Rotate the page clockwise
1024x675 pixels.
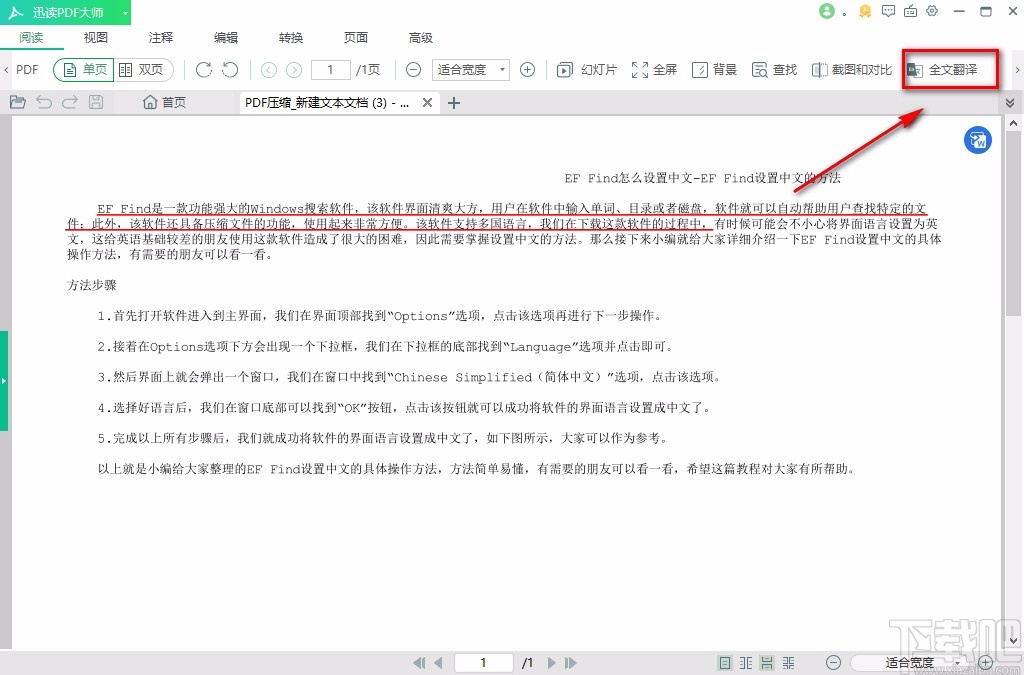point(203,70)
